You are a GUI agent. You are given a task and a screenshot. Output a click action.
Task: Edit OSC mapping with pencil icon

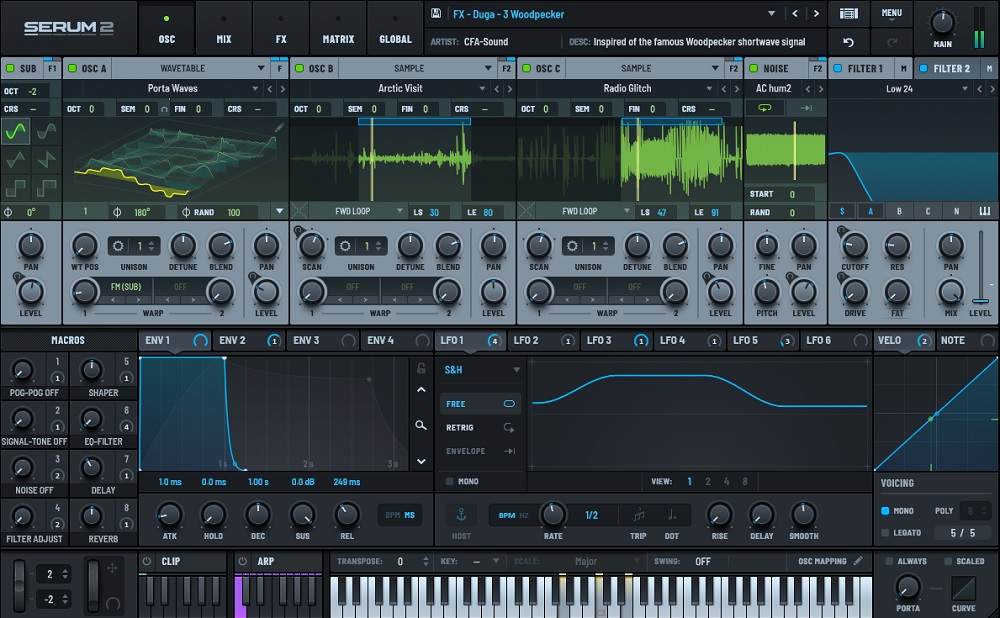pyautogui.click(x=858, y=561)
